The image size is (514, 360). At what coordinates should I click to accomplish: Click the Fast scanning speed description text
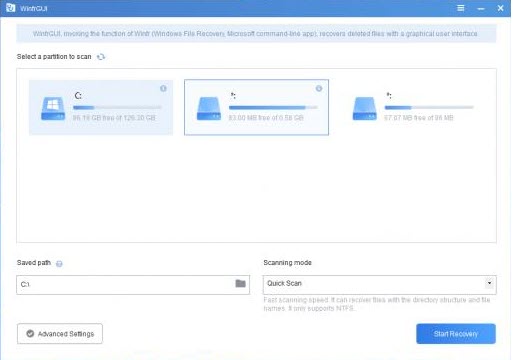click(x=377, y=304)
